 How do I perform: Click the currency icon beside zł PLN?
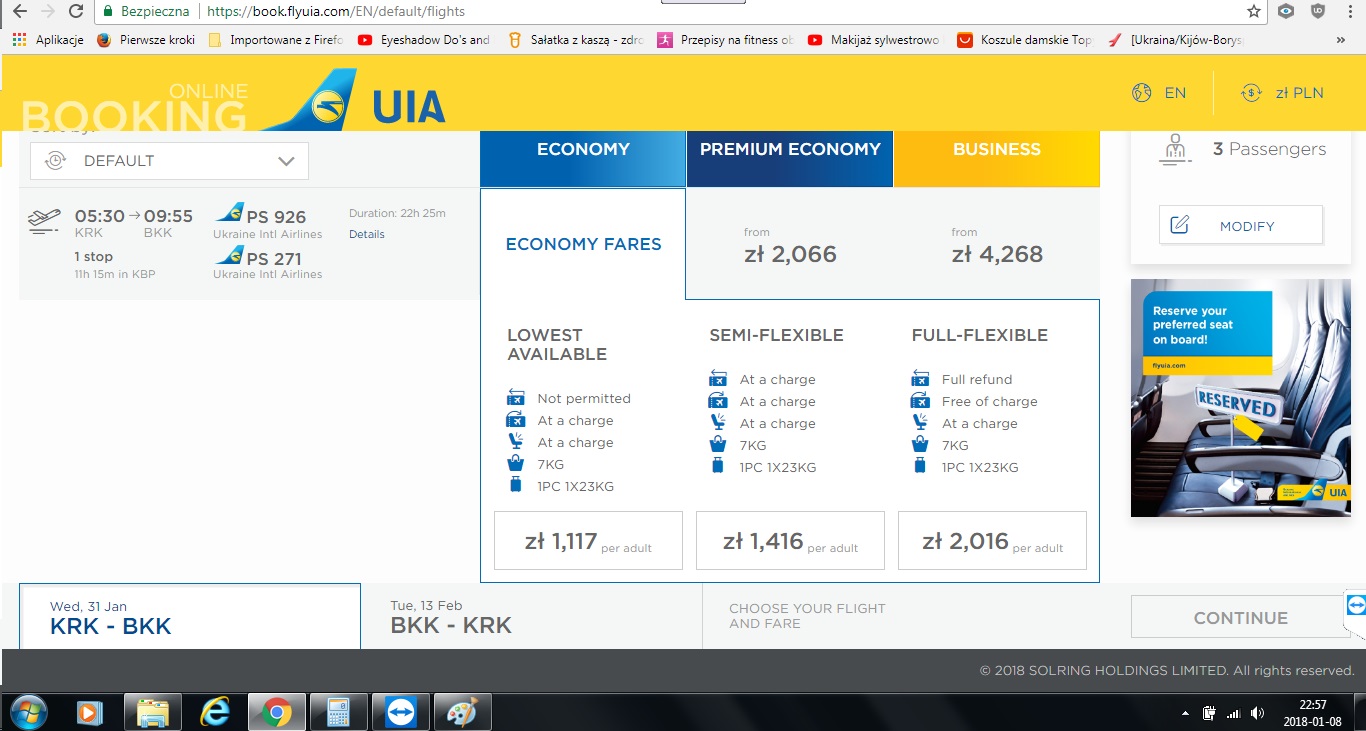coord(1250,93)
